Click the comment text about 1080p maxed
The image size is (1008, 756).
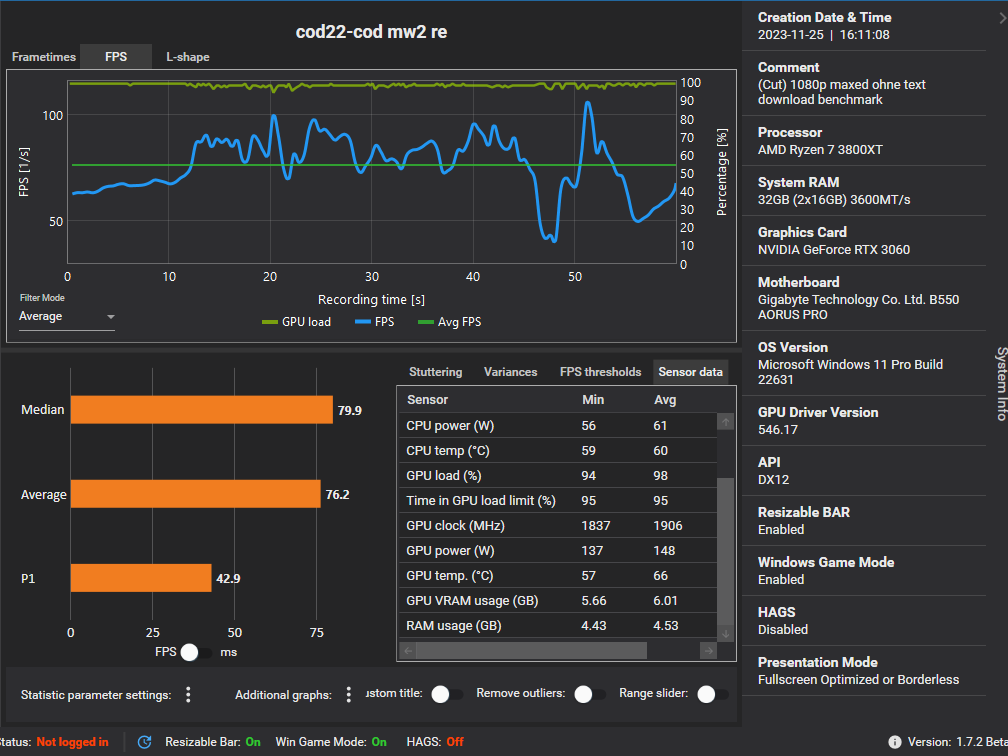coord(842,92)
